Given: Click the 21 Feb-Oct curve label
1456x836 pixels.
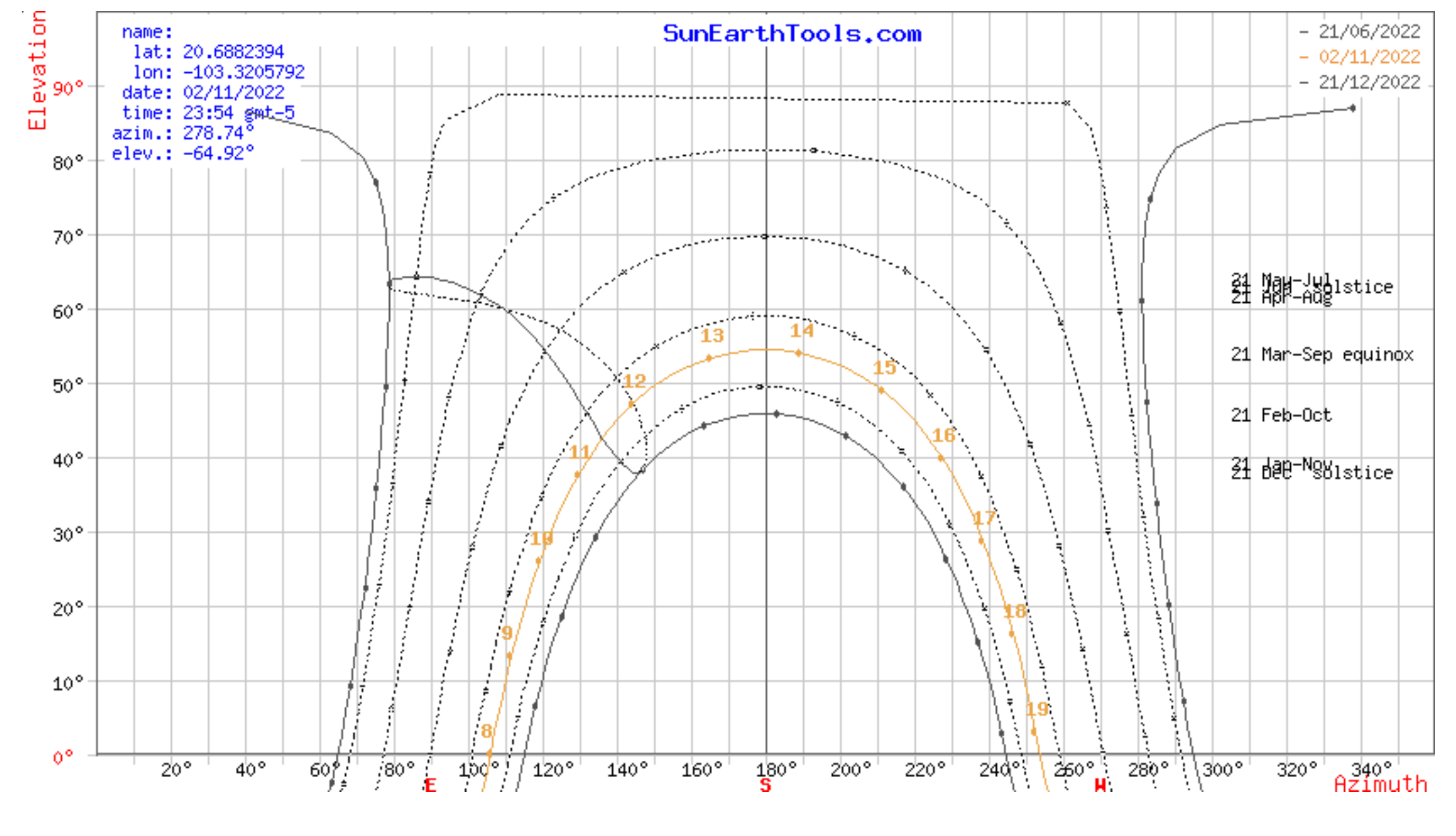Looking at the screenshot, I should (x=1281, y=416).
